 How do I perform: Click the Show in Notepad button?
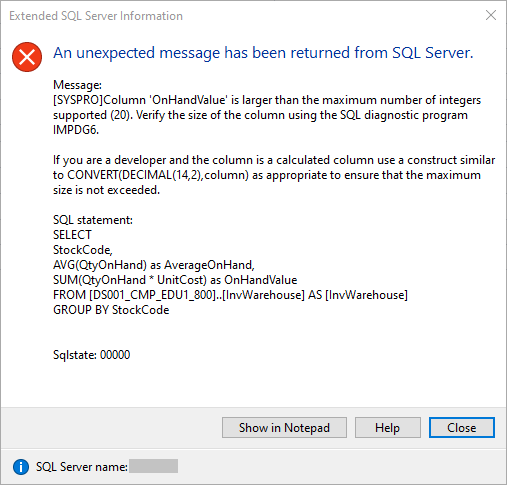point(284,427)
